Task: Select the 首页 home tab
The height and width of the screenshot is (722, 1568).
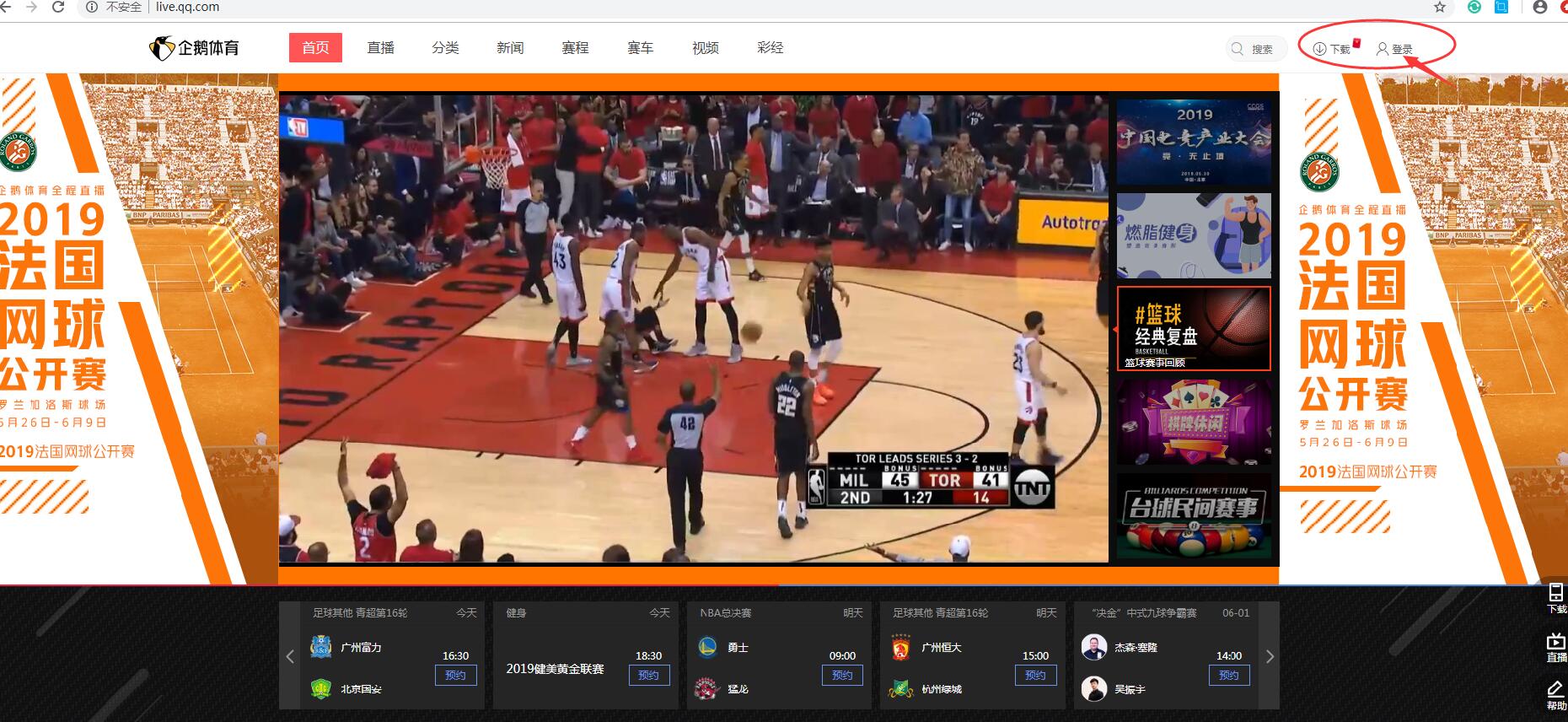Action: point(315,48)
